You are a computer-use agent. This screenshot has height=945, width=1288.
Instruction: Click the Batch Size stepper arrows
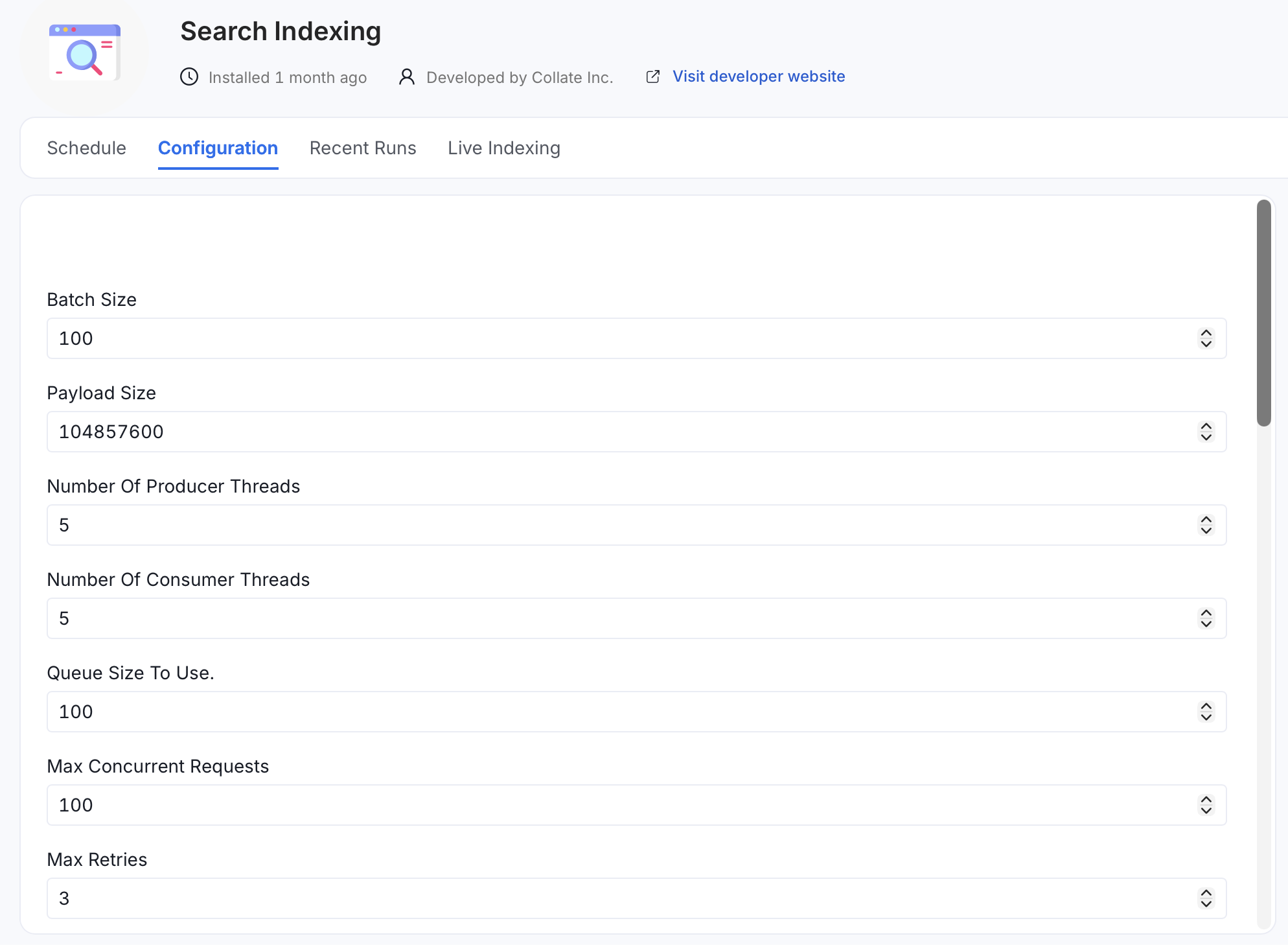[1206, 338]
